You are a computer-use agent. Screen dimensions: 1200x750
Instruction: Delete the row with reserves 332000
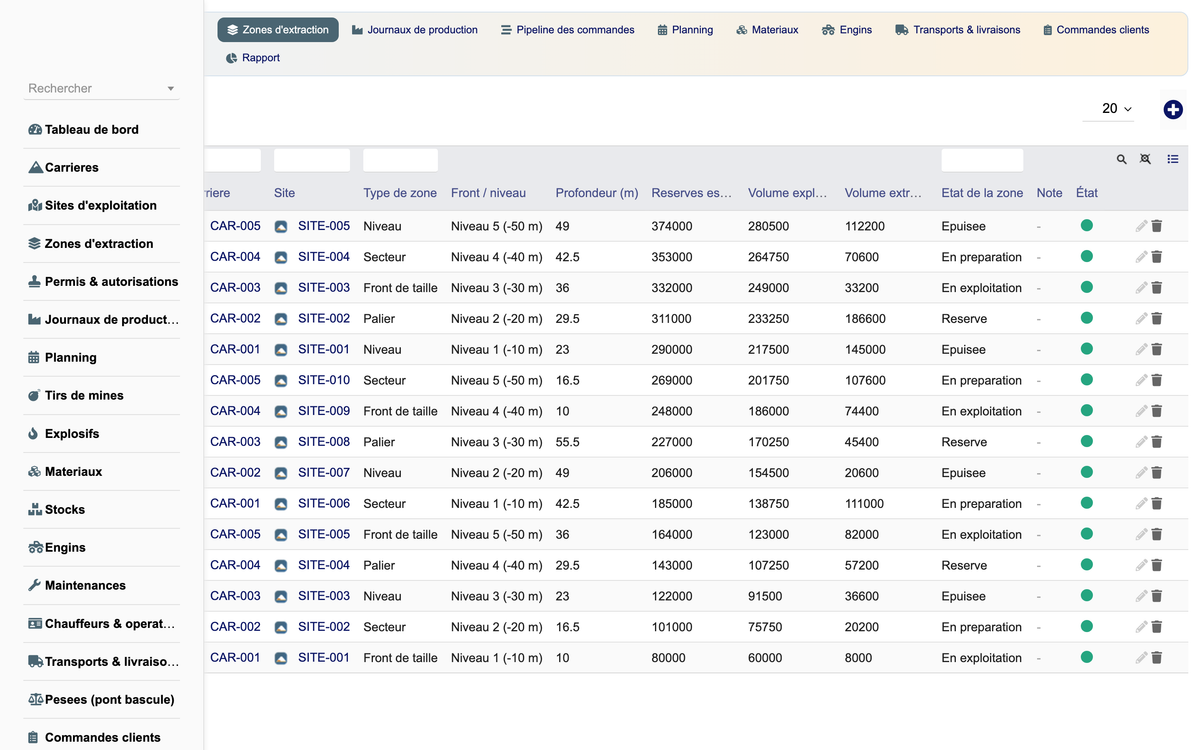[1157, 288]
